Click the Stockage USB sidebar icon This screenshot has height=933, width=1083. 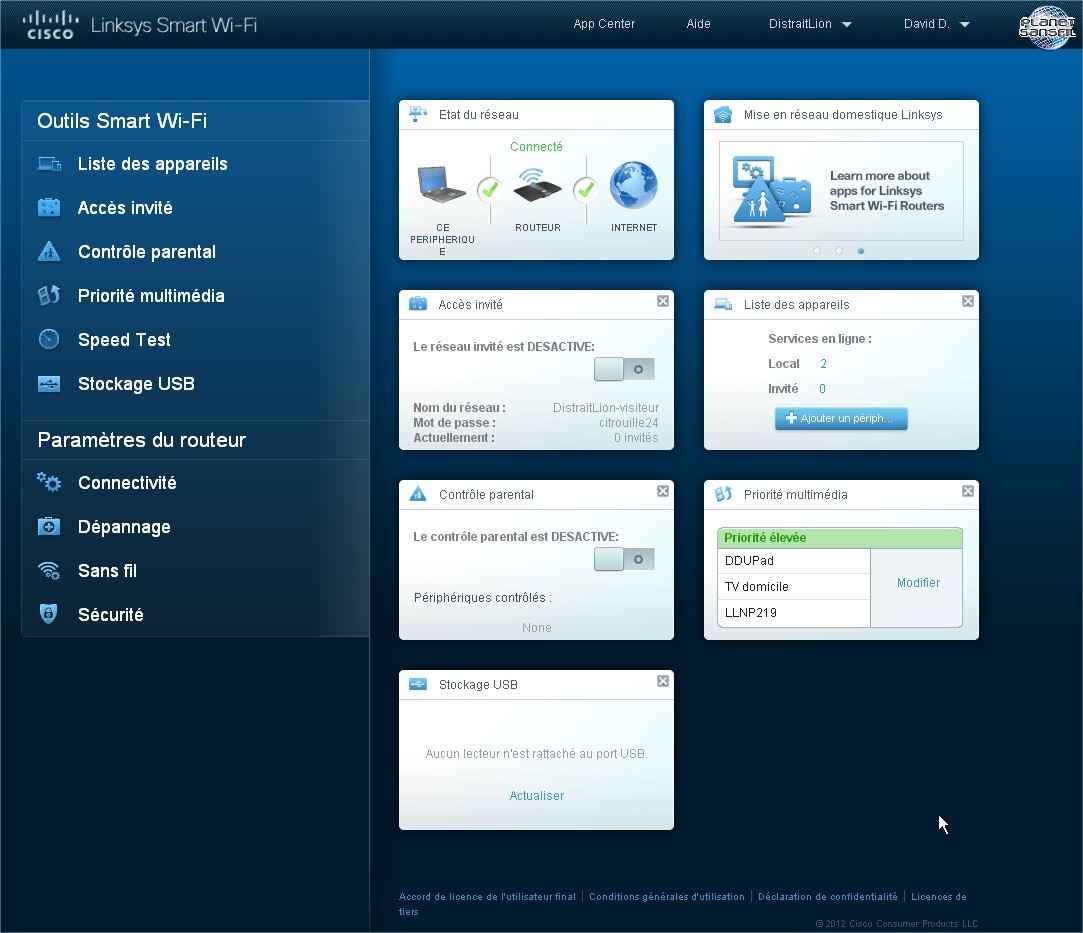49,383
